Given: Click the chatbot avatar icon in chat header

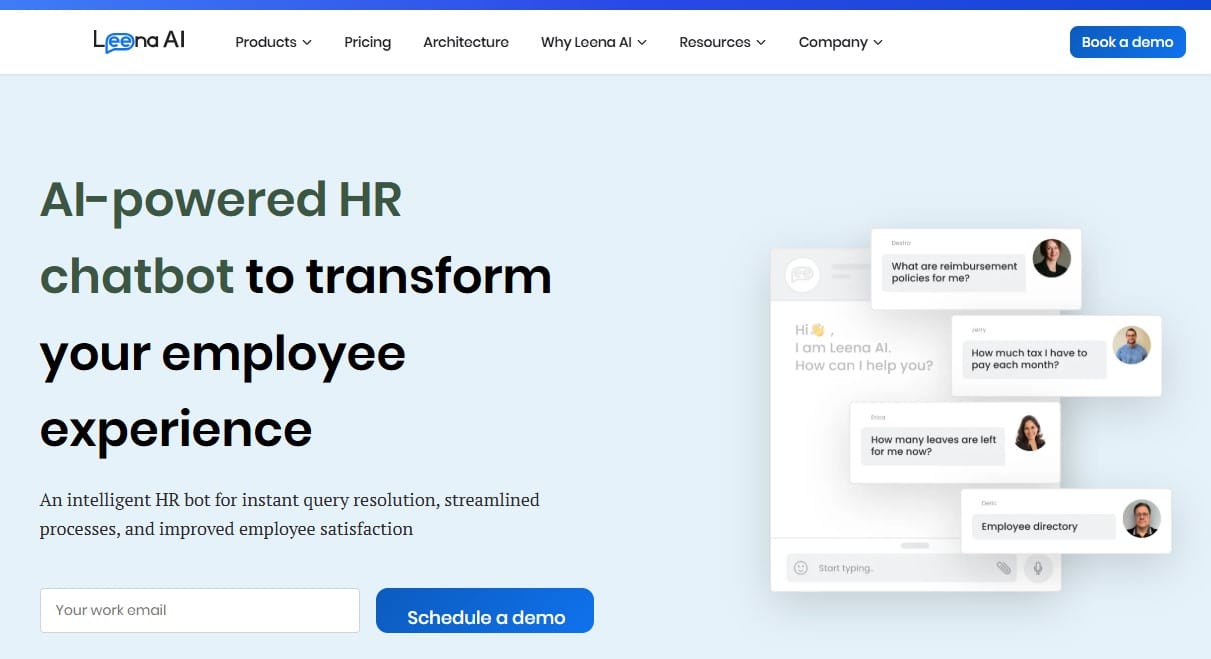Looking at the screenshot, I should [802, 274].
